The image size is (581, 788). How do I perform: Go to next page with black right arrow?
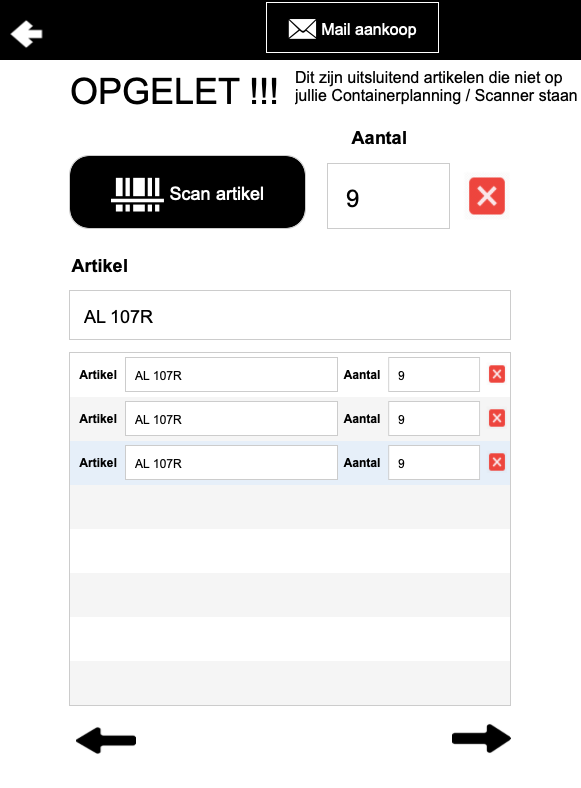pyautogui.click(x=481, y=739)
